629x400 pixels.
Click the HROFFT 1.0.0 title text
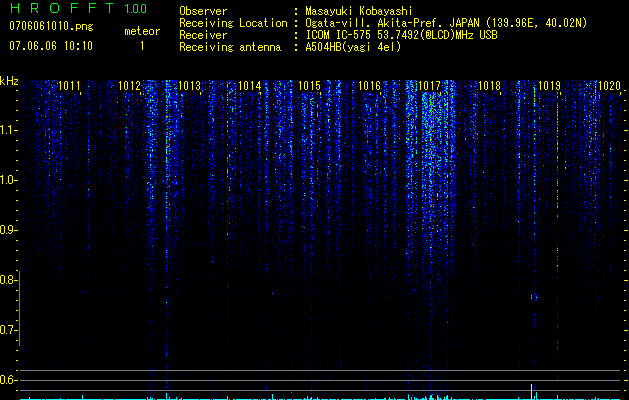pos(79,8)
